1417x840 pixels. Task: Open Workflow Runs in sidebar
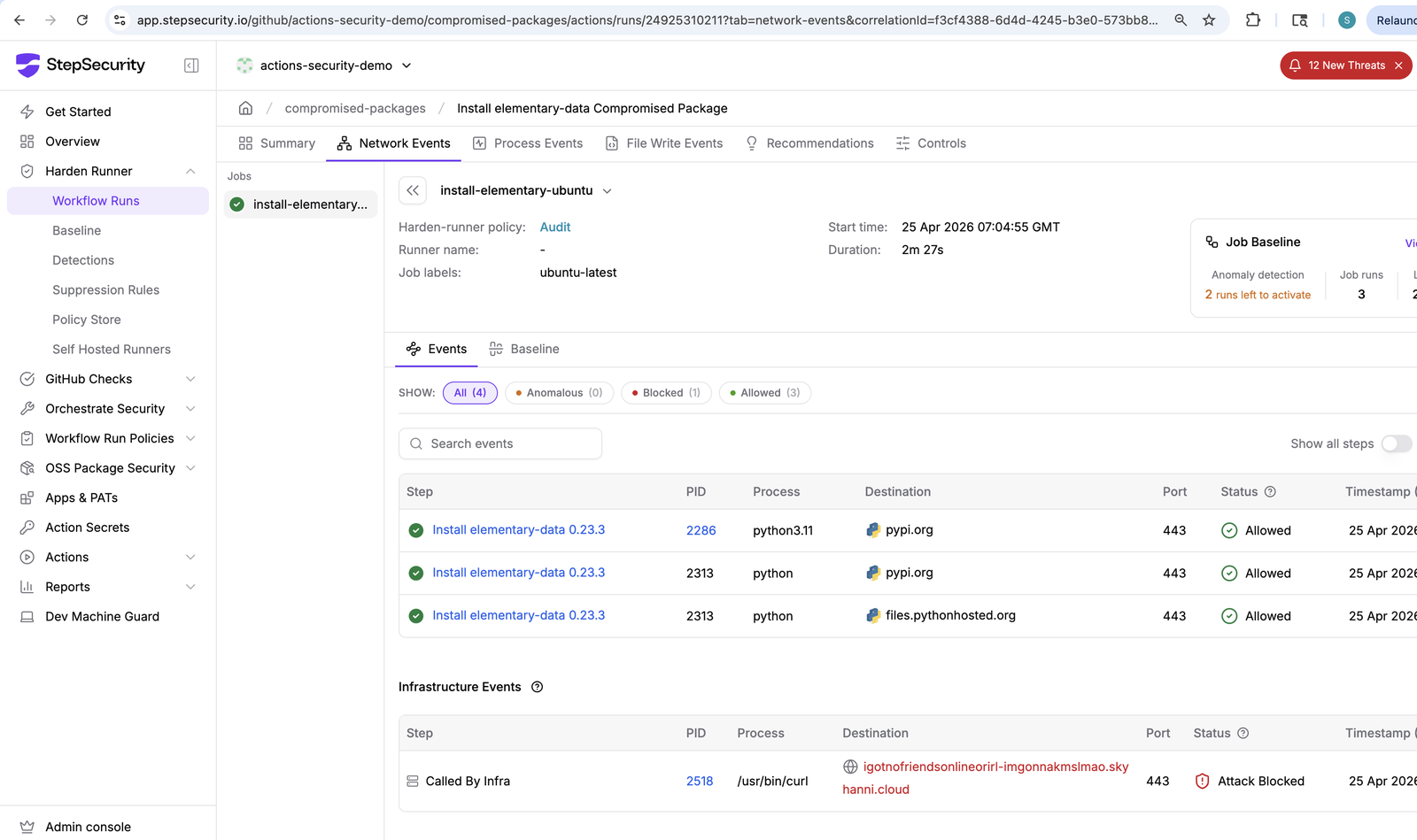108,201
